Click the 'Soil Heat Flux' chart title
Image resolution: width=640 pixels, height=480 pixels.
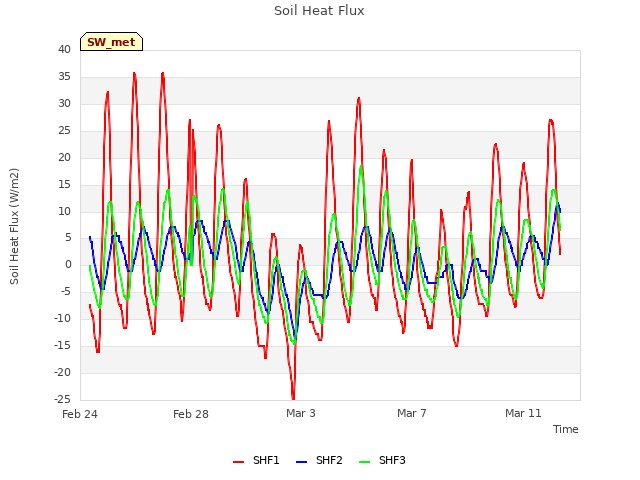point(319,11)
